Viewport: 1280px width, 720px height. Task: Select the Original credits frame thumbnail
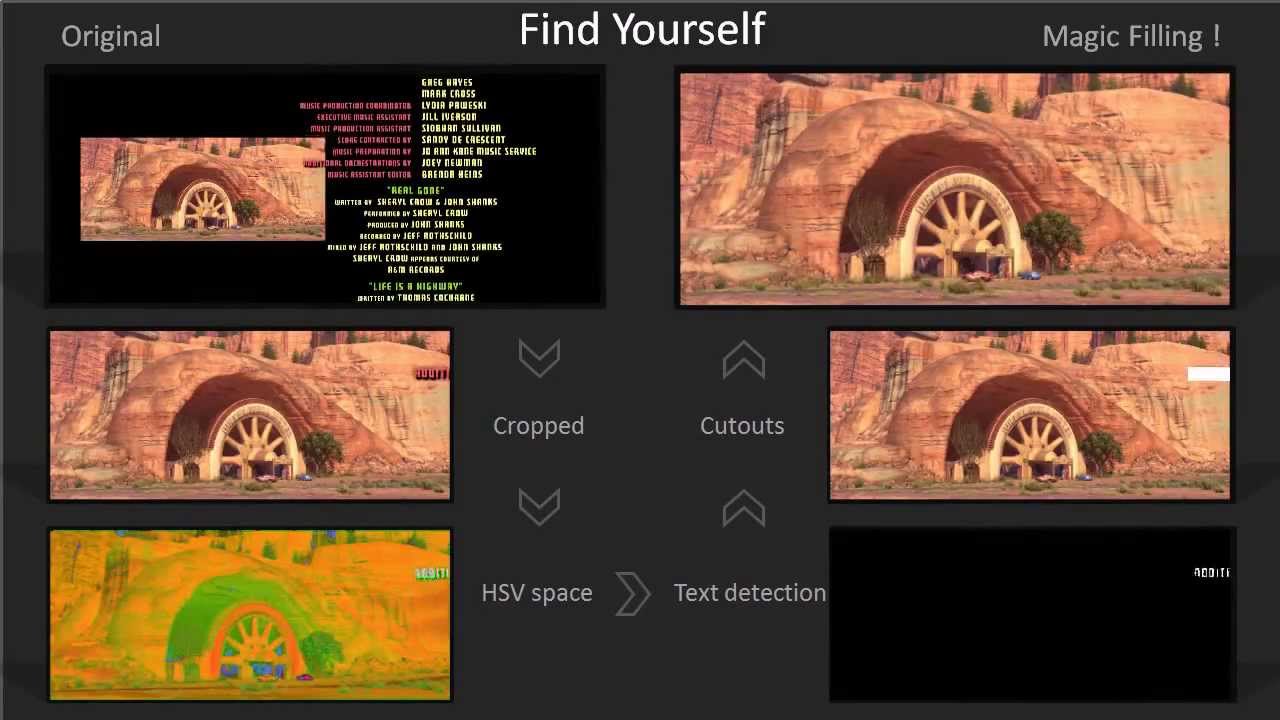326,187
